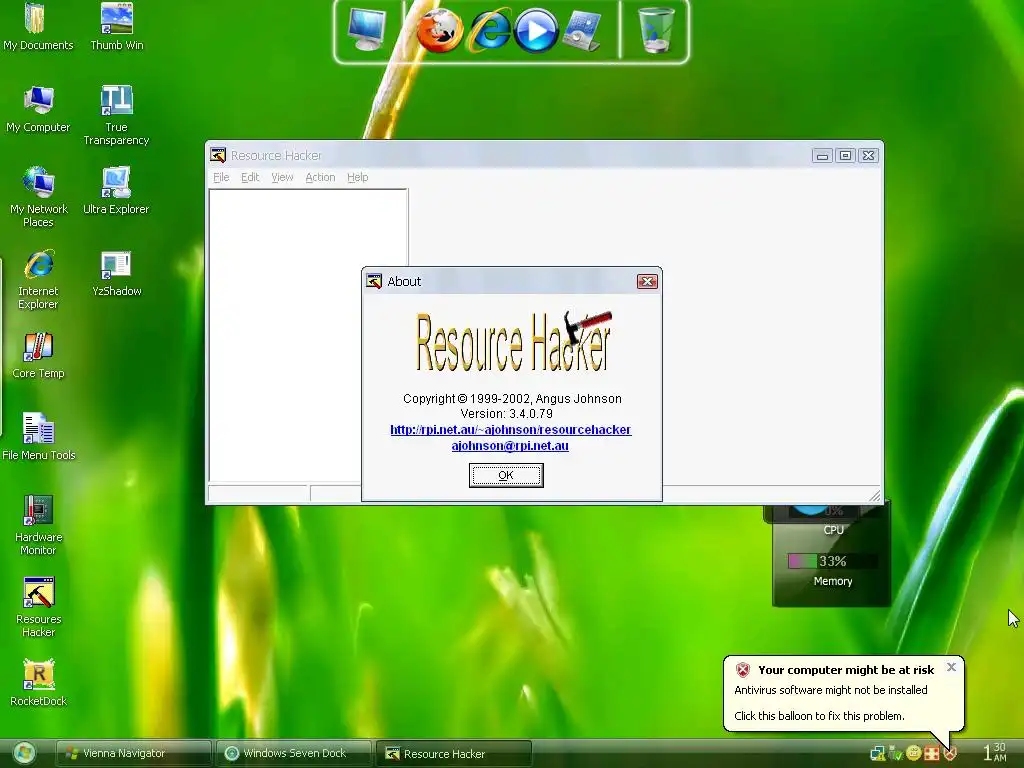This screenshot has height=768, width=1024.
Task: Select the Ultra Explorer shortcut
Action: point(116,190)
